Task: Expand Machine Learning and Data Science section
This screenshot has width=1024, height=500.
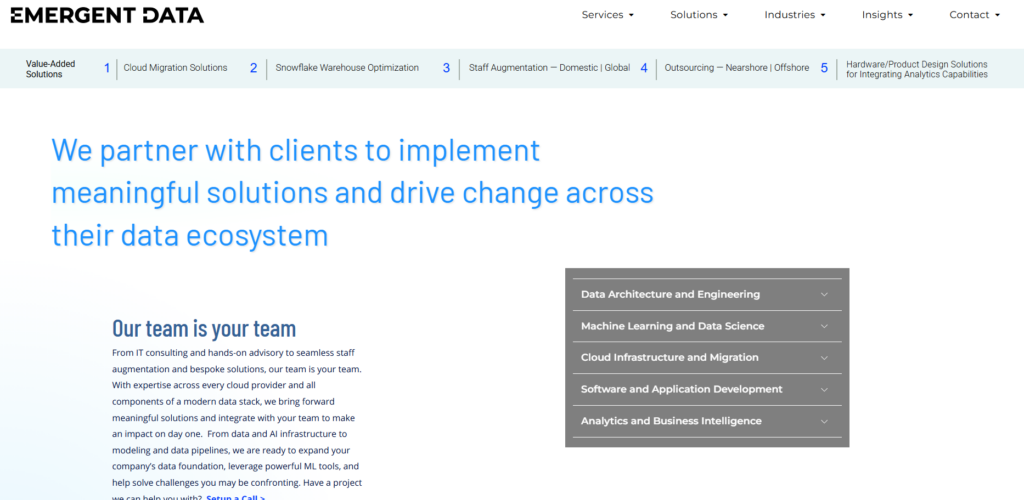Action: pyautogui.click(x=707, y=326)
